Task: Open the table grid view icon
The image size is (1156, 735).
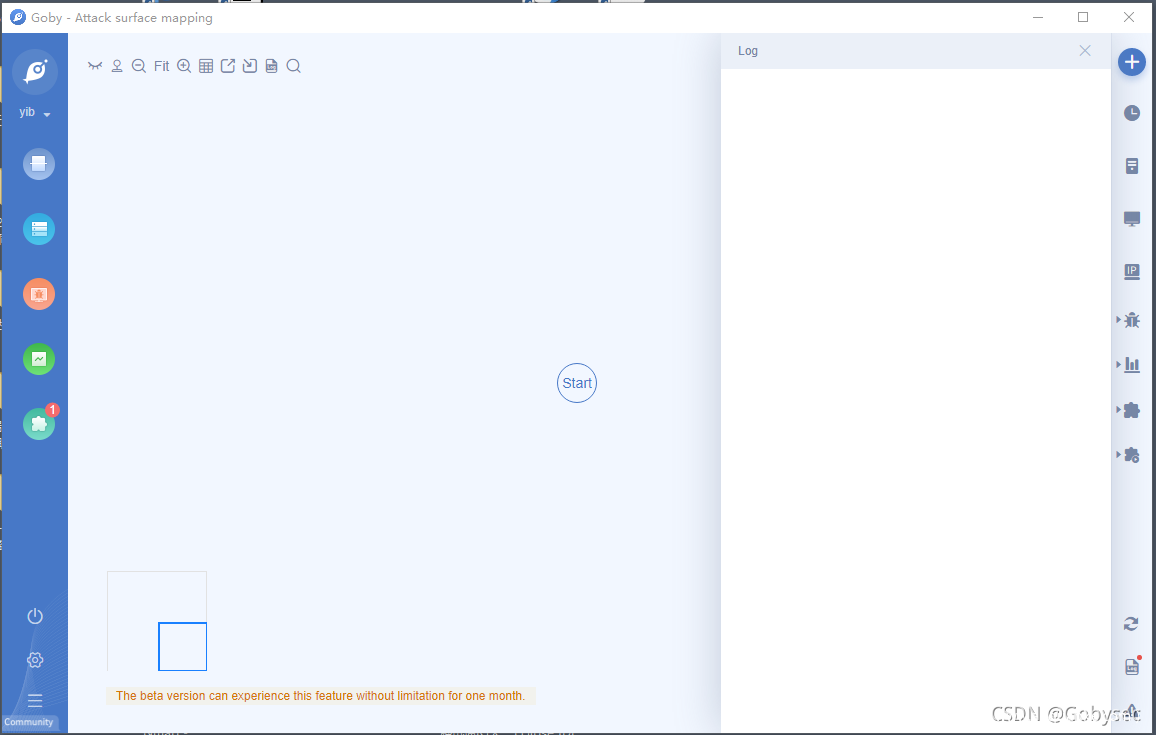Action: coord(206,66)
